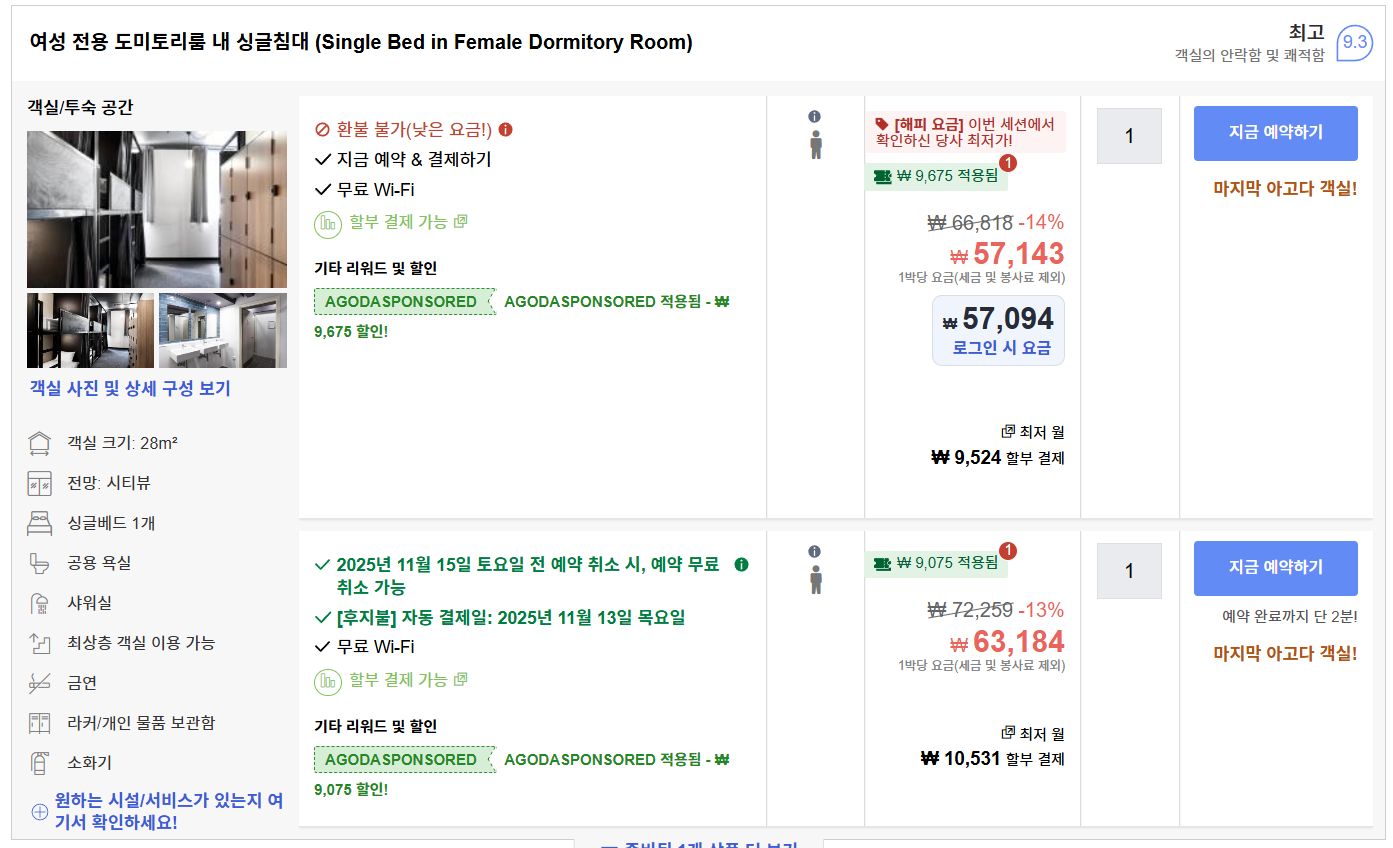
Task: Click the 9.3 review score bubble
Action: click(x=1355, y=42)
